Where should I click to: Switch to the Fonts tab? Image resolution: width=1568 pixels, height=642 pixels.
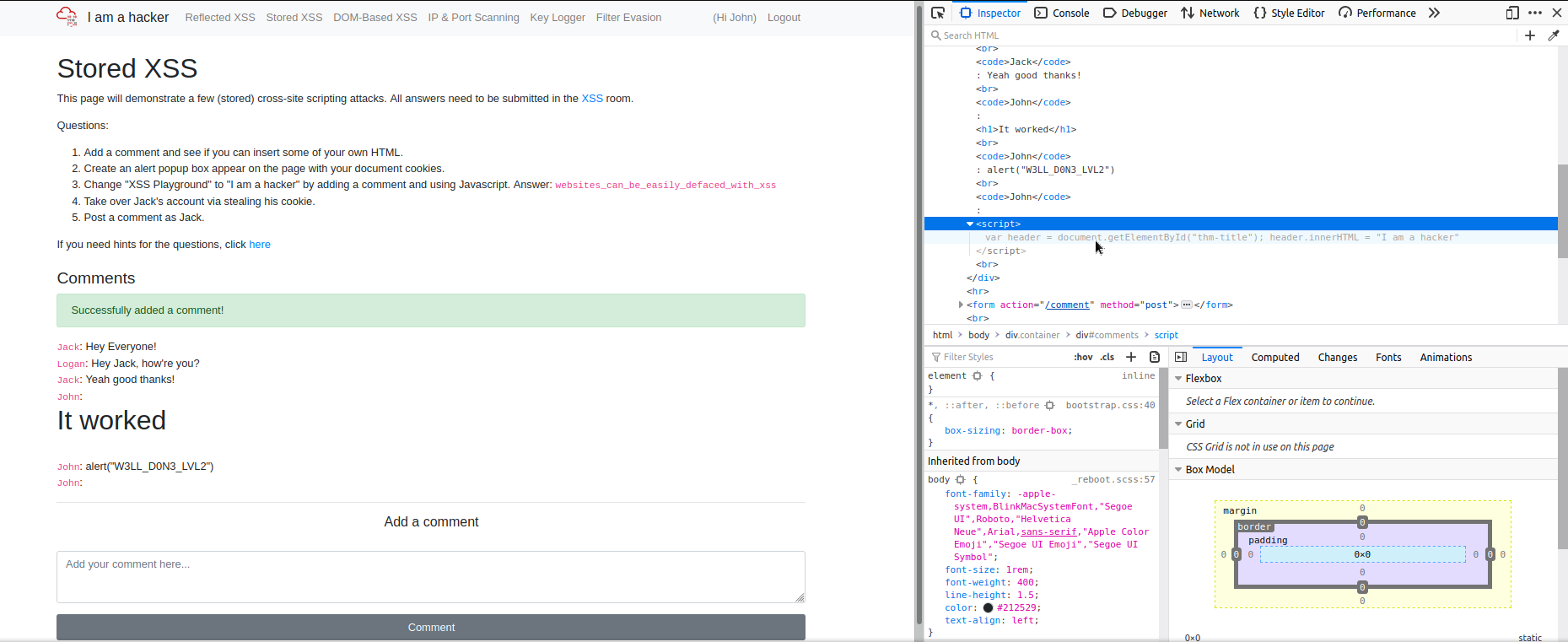point(1388,357)
